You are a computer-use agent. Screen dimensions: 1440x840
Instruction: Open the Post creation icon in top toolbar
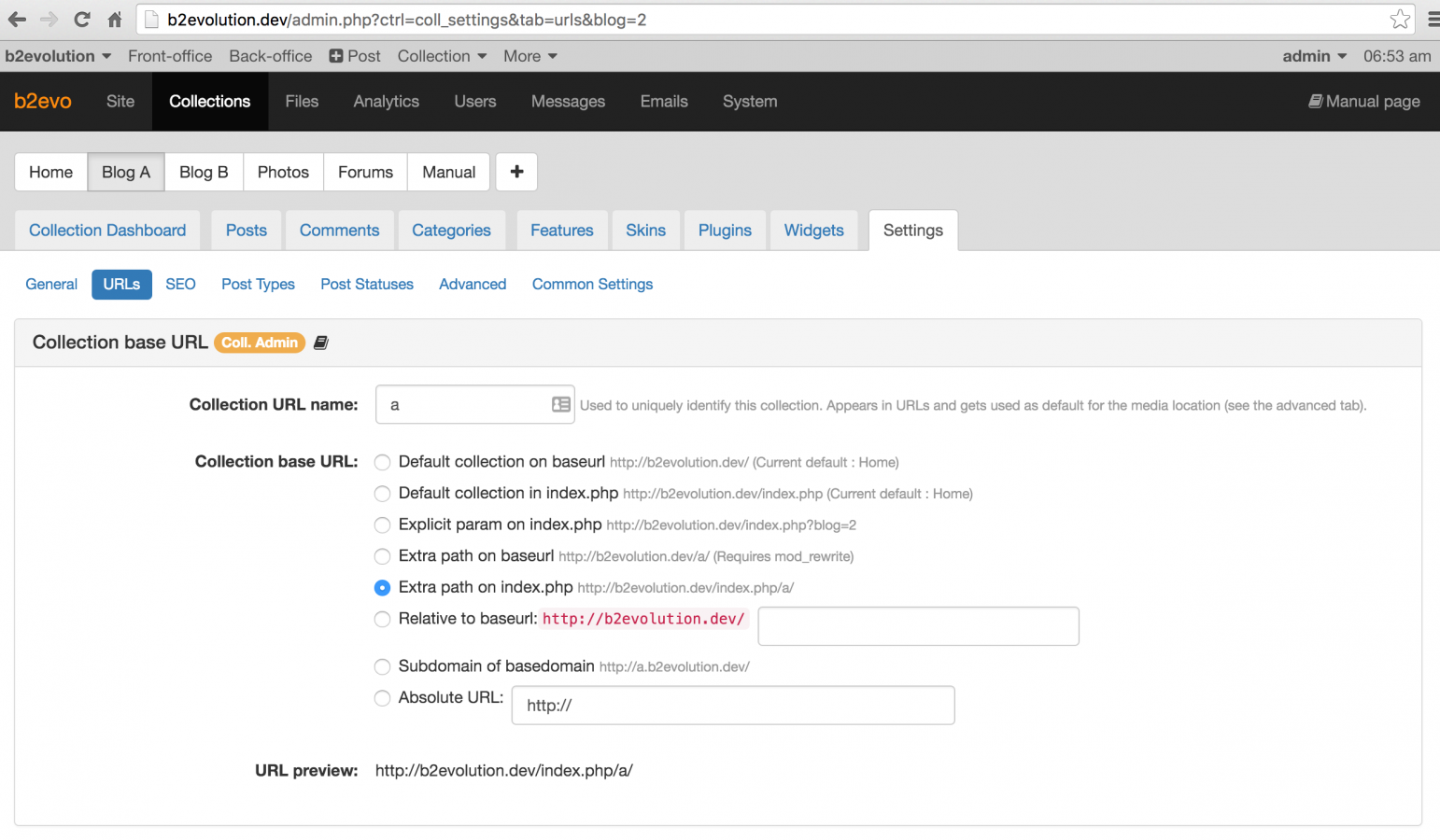pos(338,56)
